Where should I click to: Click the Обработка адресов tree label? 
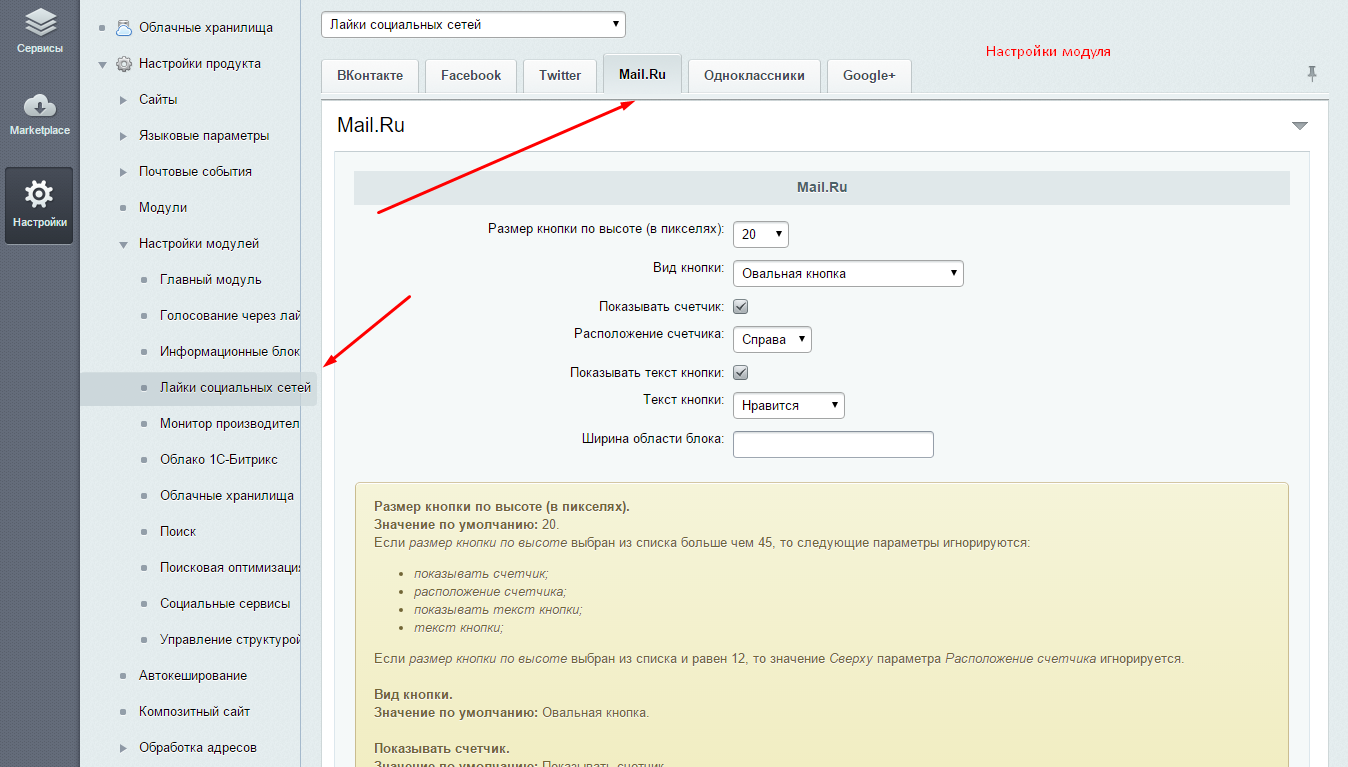coord(198,747)
